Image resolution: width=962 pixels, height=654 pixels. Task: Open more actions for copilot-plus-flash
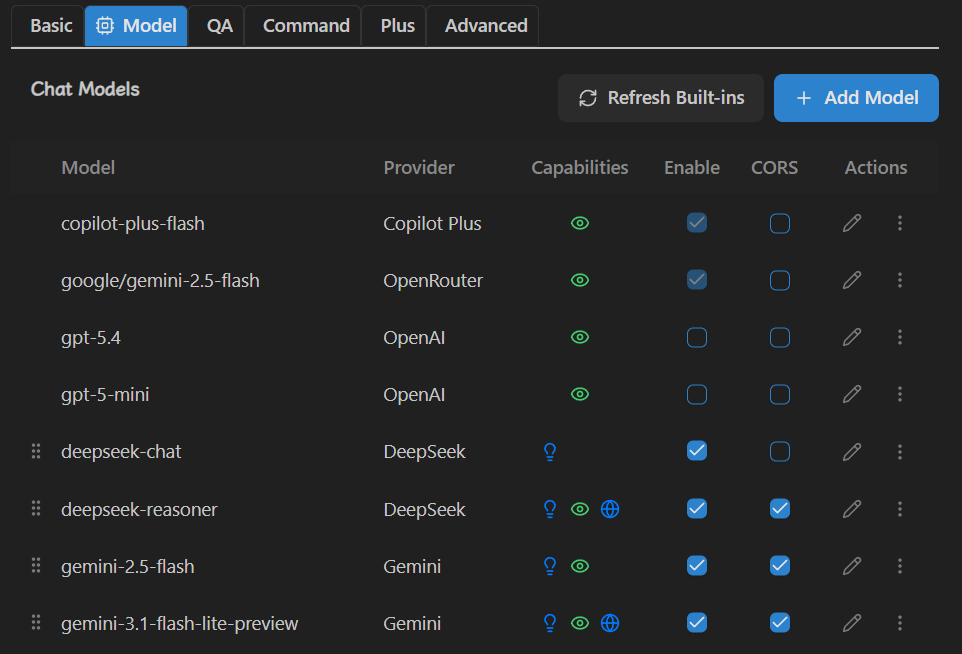(899, 223)
